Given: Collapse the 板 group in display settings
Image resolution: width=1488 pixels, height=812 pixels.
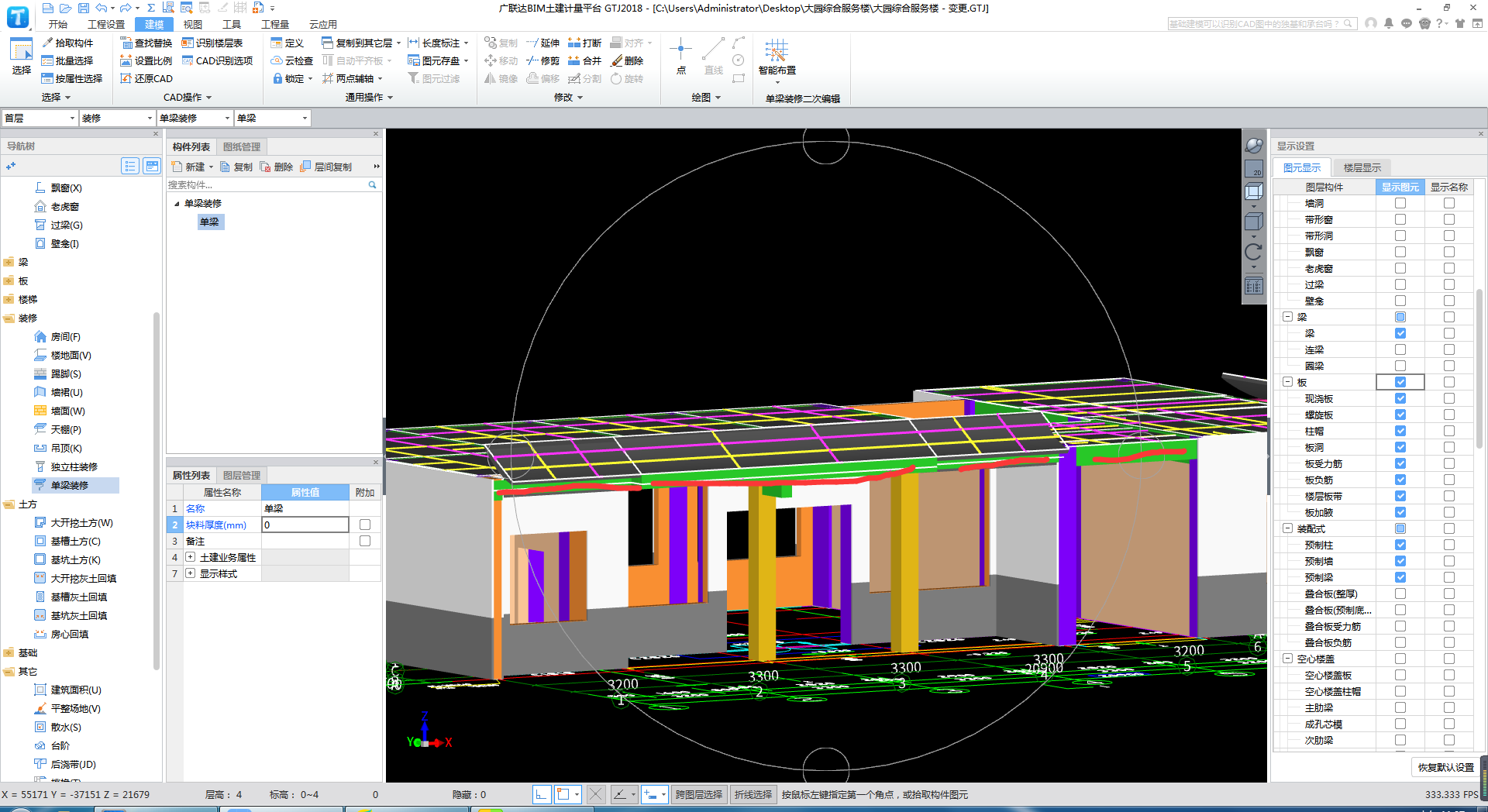Looking at the screenshot, I should click(x=1287, y=382).
